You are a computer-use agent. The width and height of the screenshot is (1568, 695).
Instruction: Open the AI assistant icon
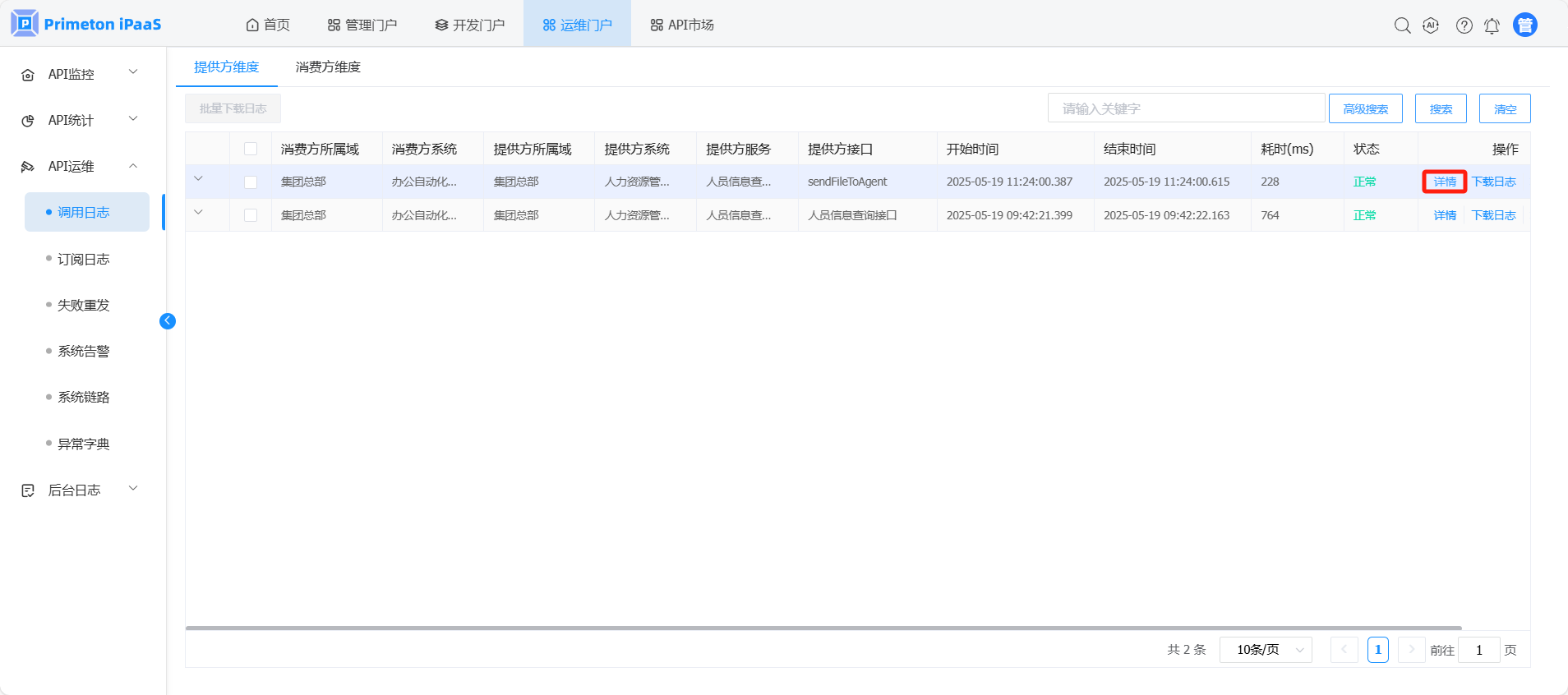(x=1431, y=25)
